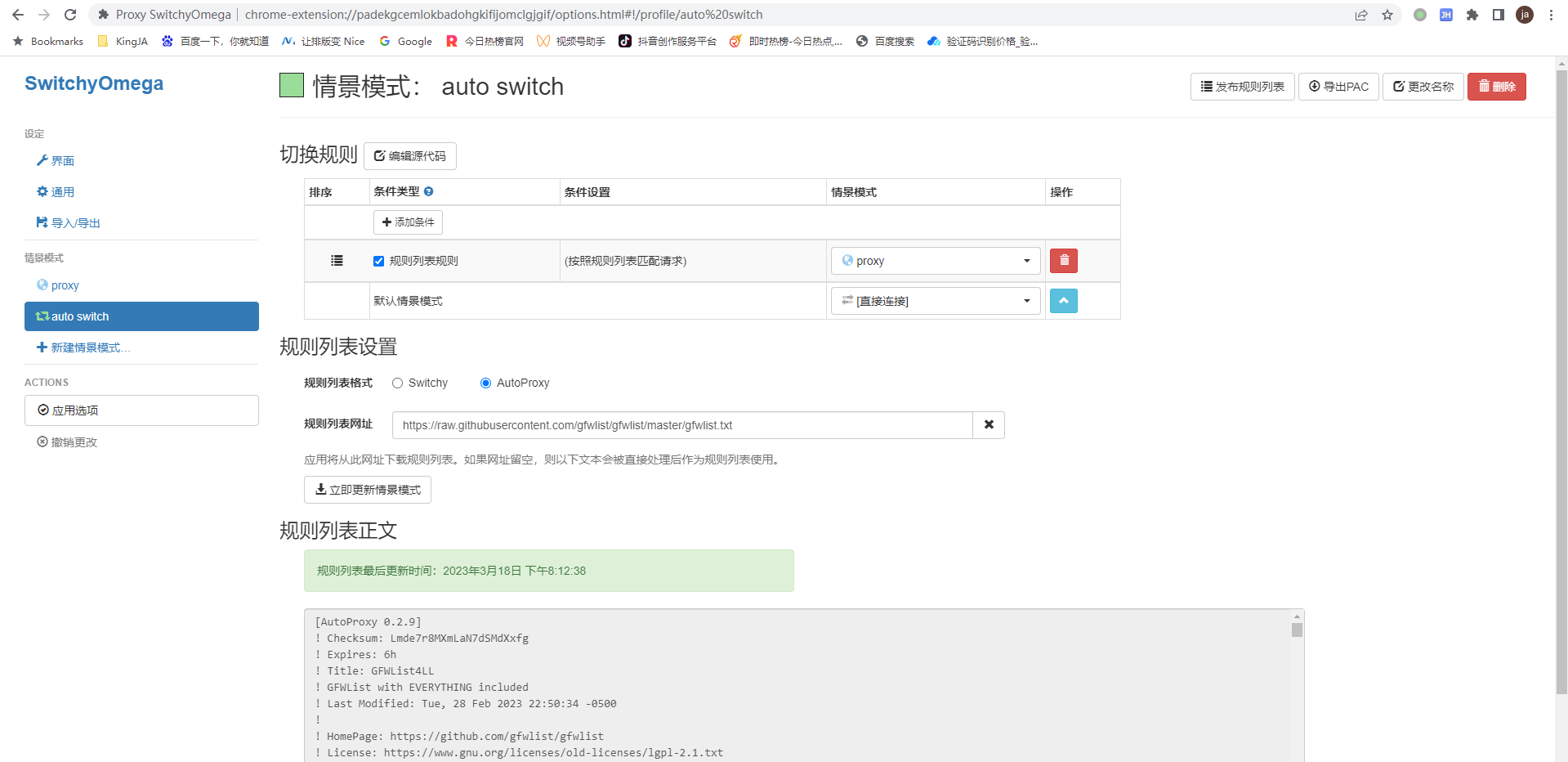Image resolution: width=1568 pixels, height=762 pixels.
Task: Click the browser forward arrow
Action: tap(44, 15)
